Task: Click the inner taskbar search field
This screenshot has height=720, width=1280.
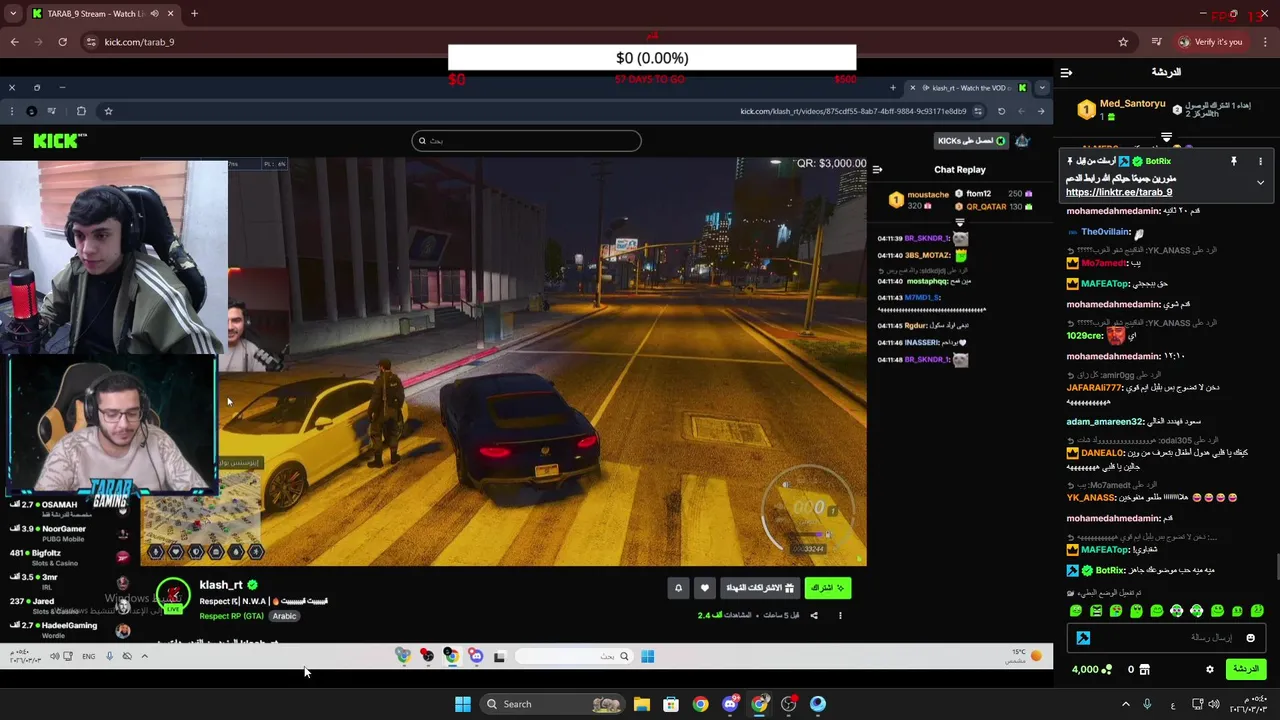Action: pyautogui.click(x=574, y=656)
